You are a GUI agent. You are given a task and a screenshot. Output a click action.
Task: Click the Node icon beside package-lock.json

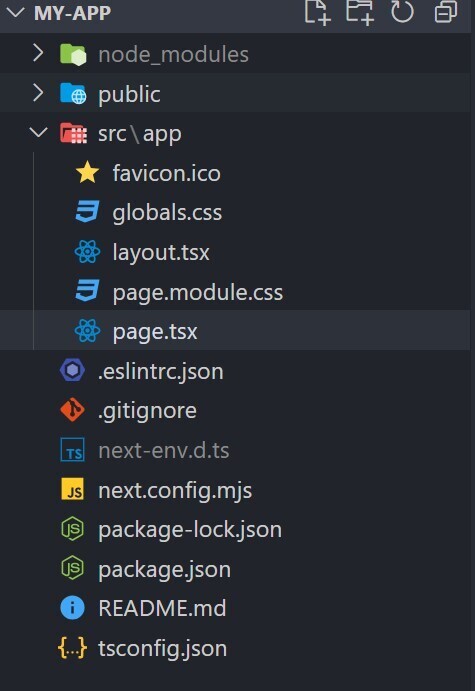coord(72,529)
